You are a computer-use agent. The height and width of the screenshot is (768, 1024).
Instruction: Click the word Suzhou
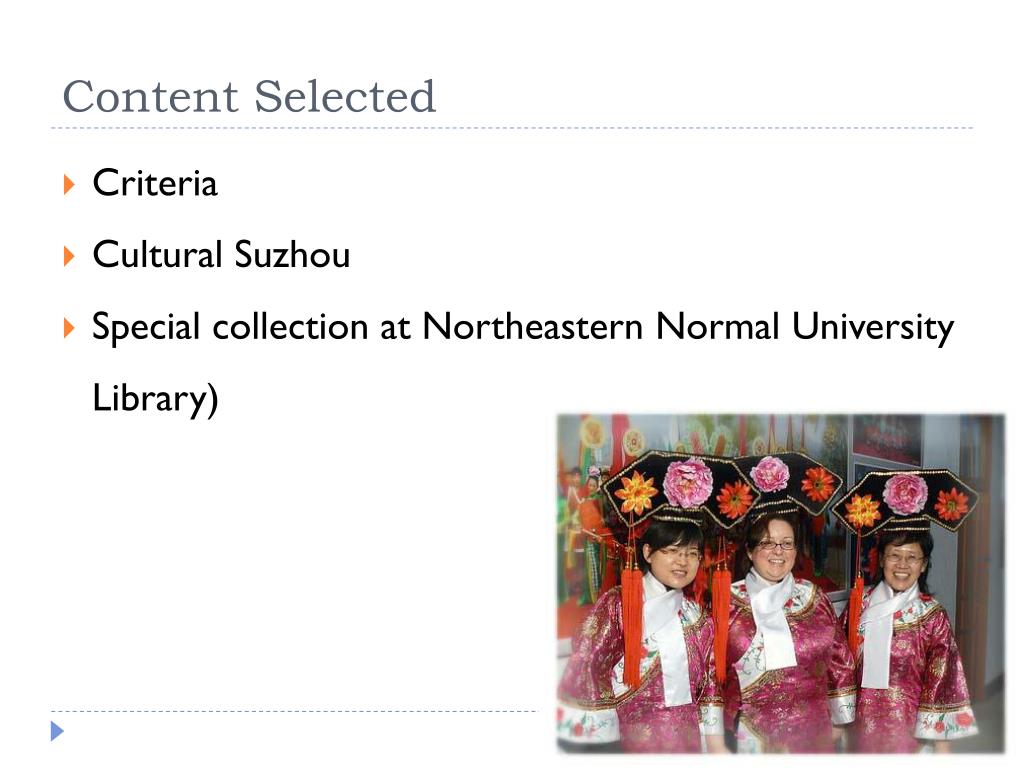292,254
